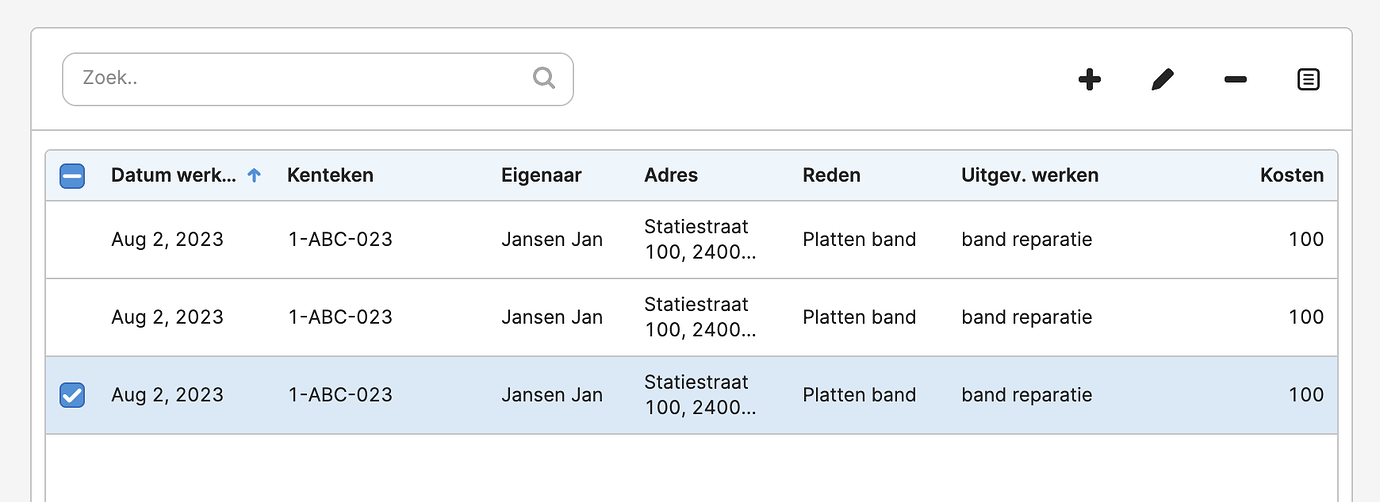Click the pencil edit icon
The image size is (1380, 502).
click(x=1162, y=80)
